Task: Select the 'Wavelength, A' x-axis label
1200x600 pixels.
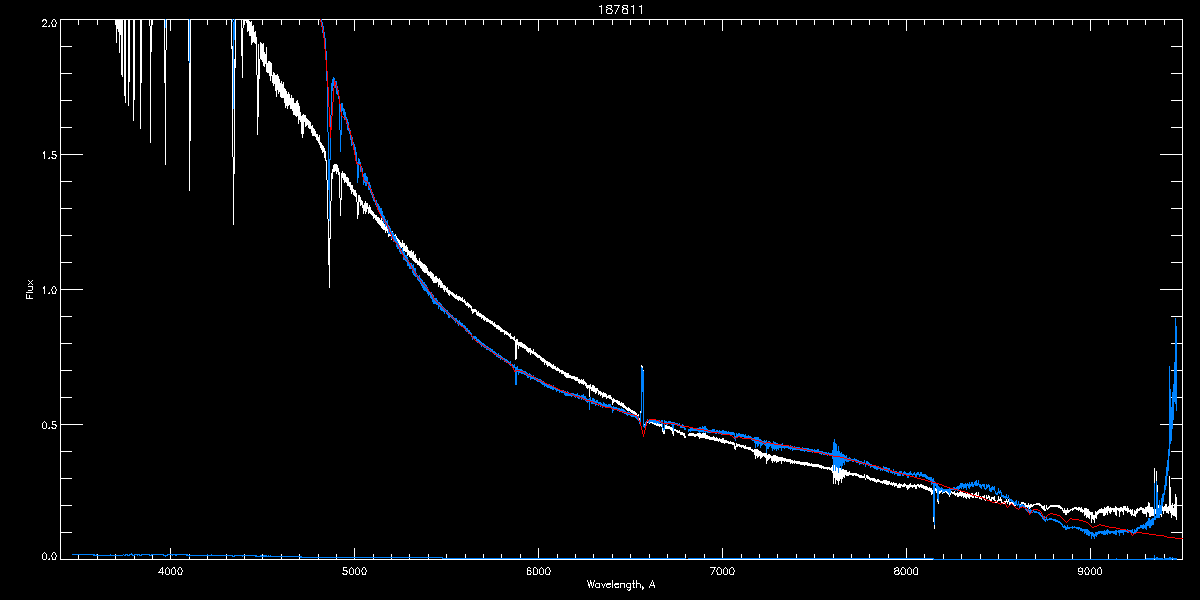Action: pos(621,584)
